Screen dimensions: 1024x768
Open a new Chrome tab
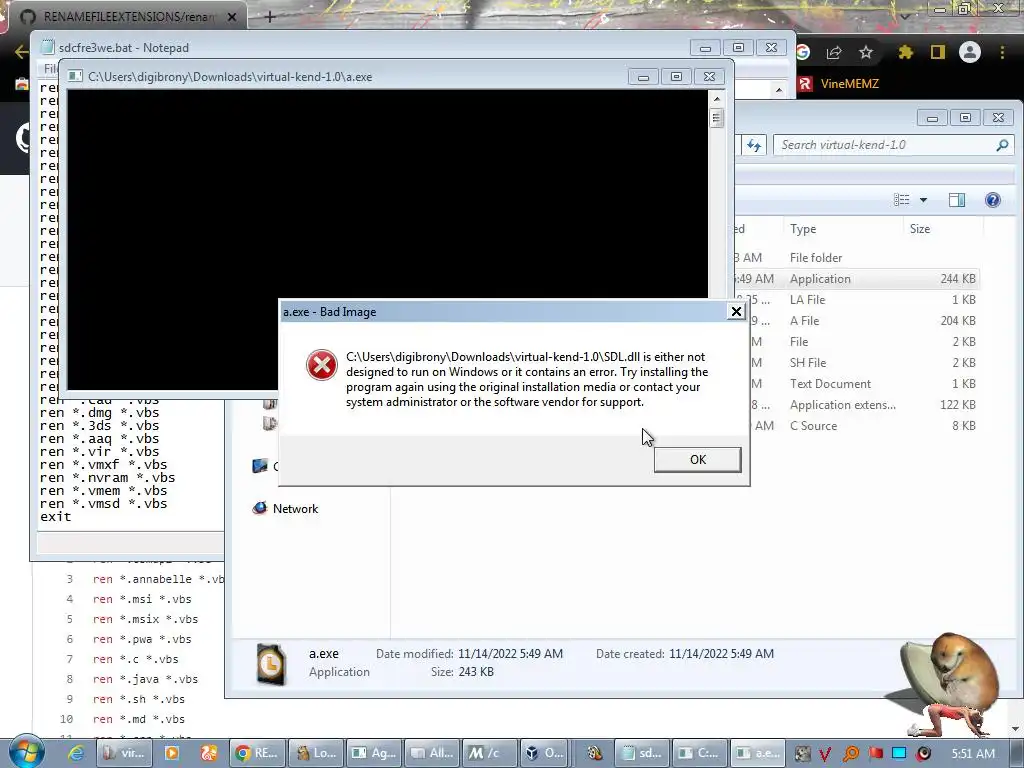pos(270,17)
